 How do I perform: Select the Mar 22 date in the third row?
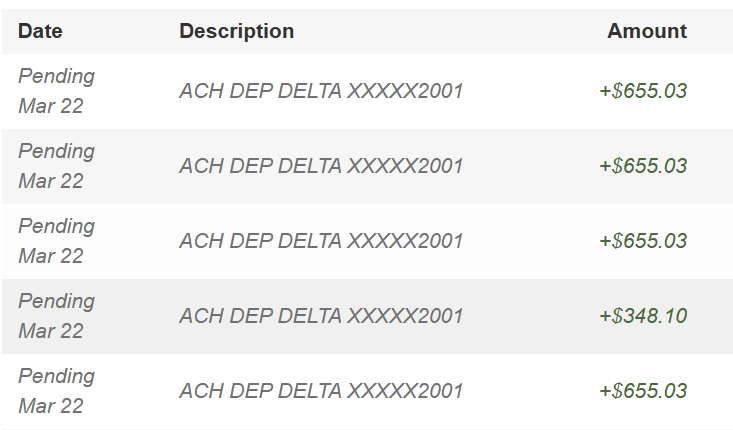[x=51, y=256]
